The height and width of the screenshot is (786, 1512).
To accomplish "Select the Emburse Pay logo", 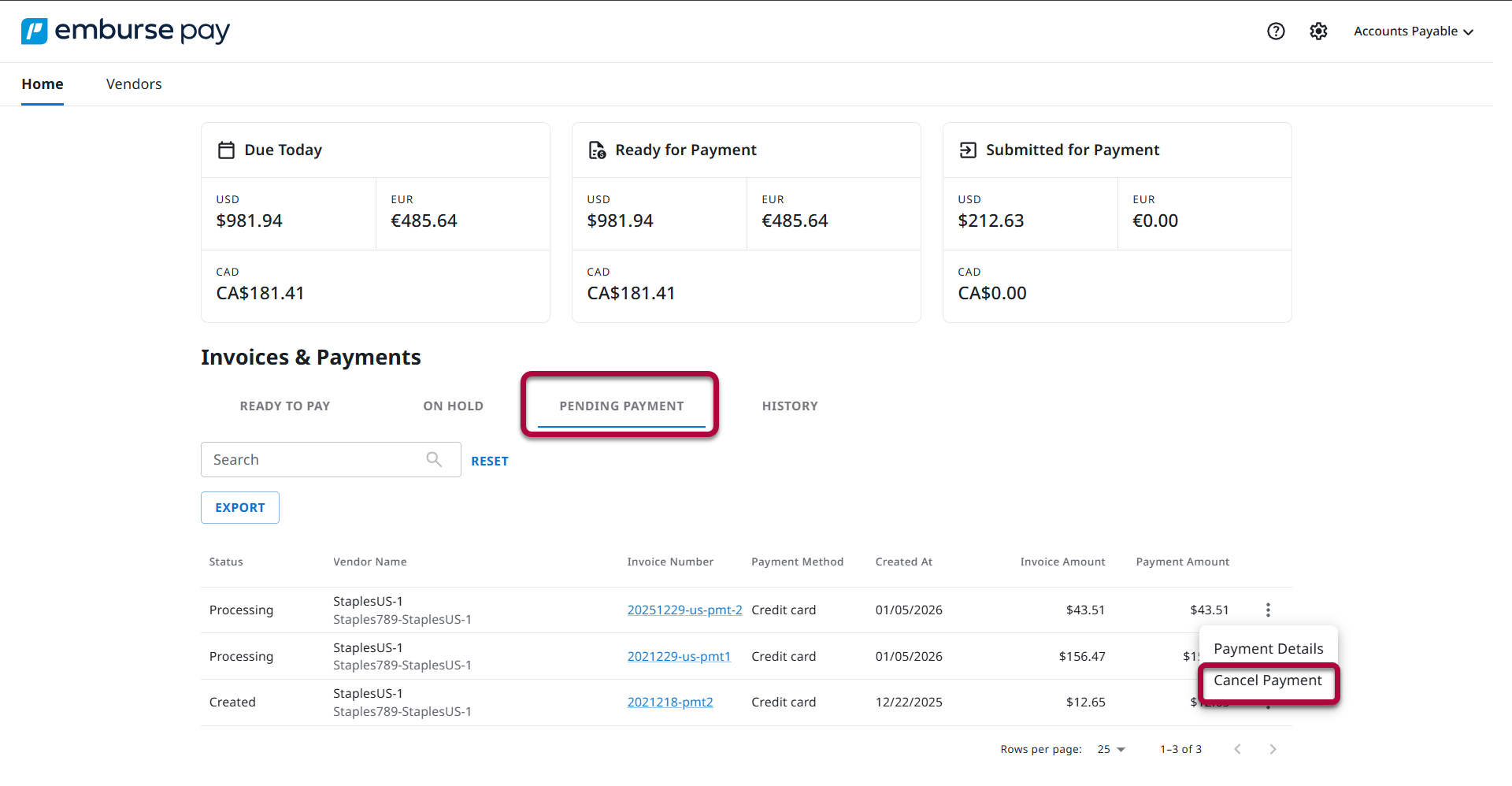I will [124, 31].
